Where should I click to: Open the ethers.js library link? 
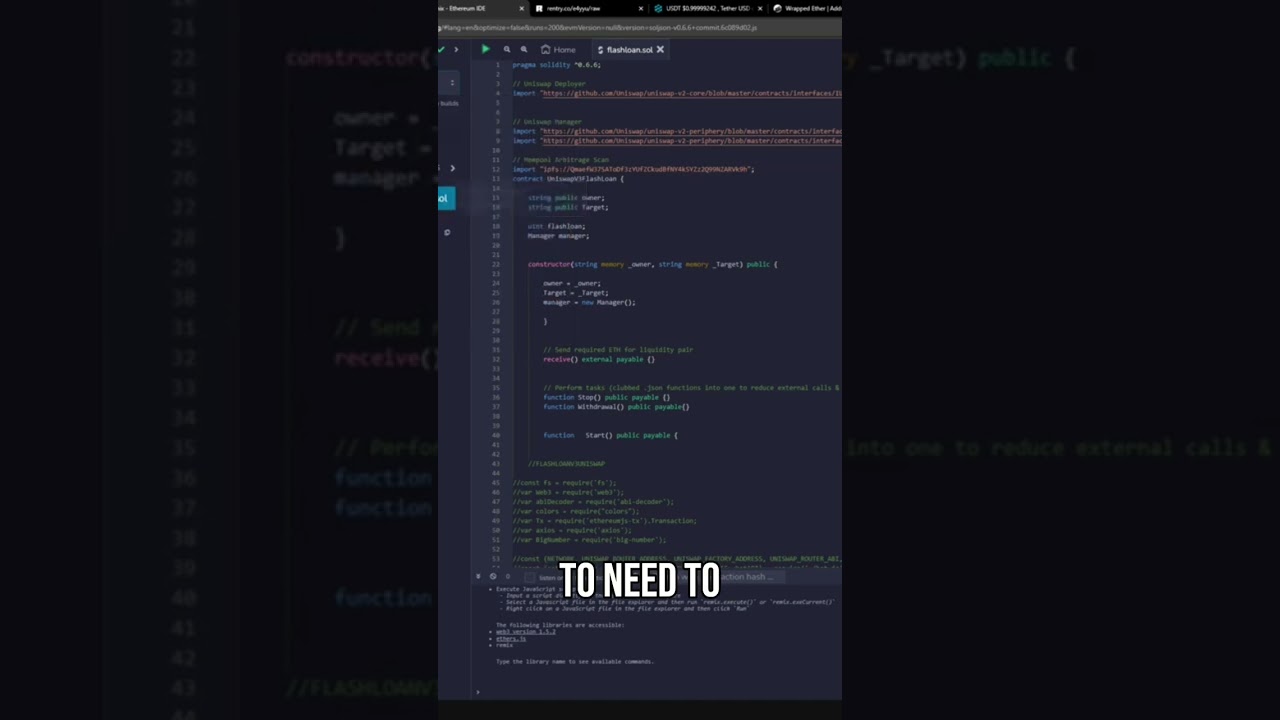coord(510,638)
